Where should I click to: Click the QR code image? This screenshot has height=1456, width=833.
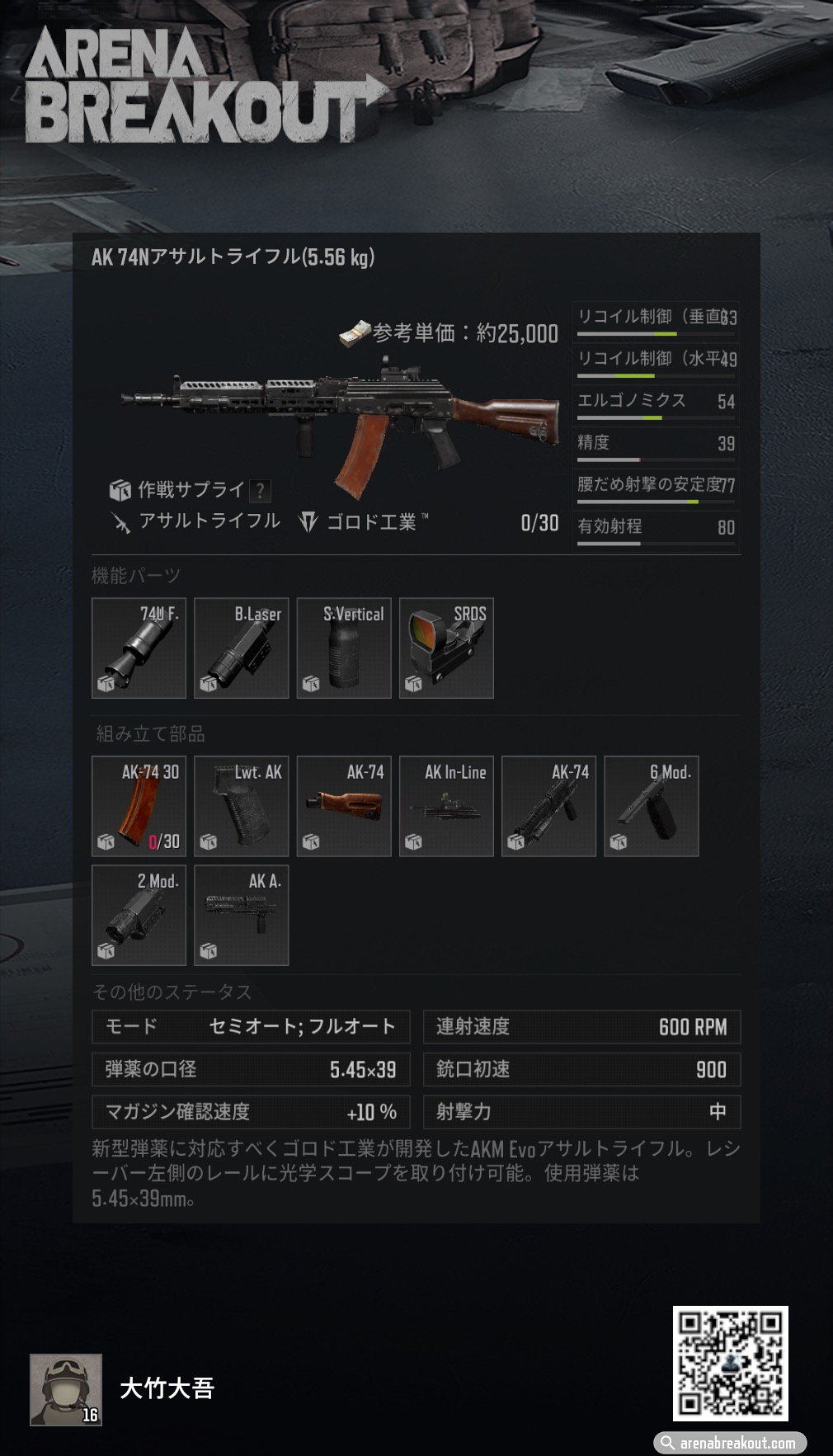click(x=730, y=1363)
